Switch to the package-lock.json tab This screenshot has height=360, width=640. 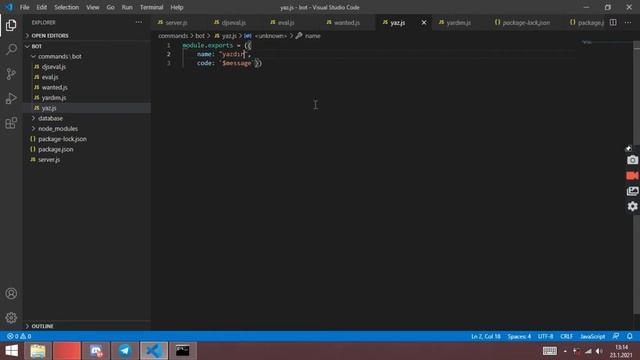point(526,22)
